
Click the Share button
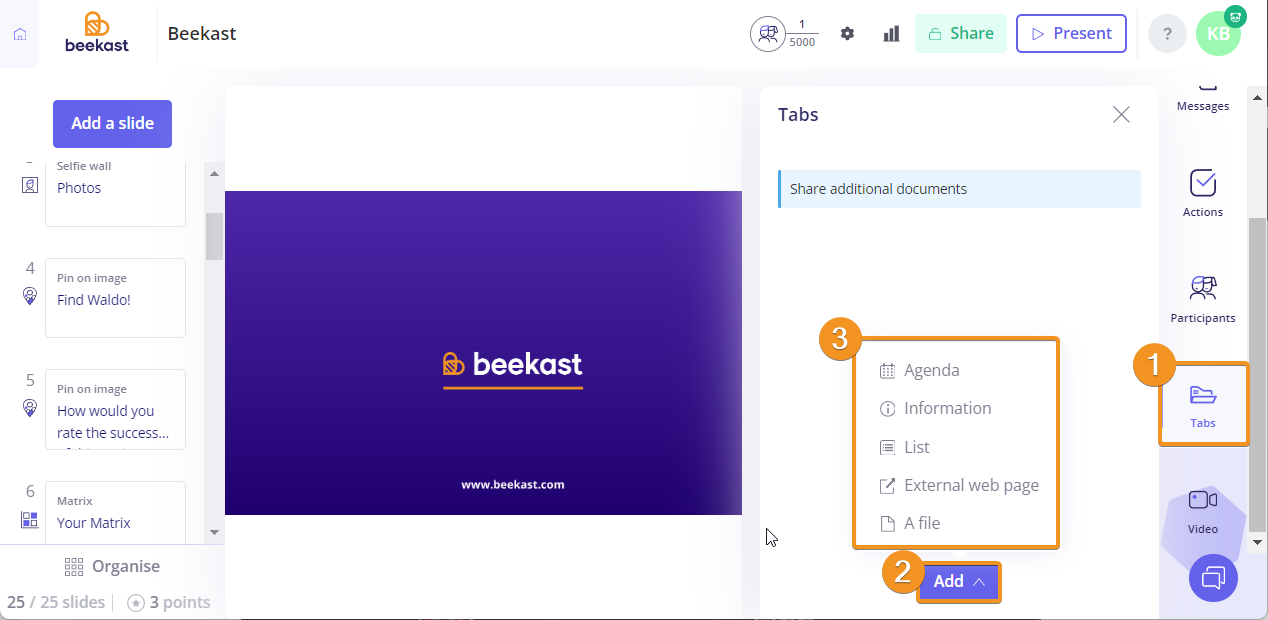coord(961,33)
